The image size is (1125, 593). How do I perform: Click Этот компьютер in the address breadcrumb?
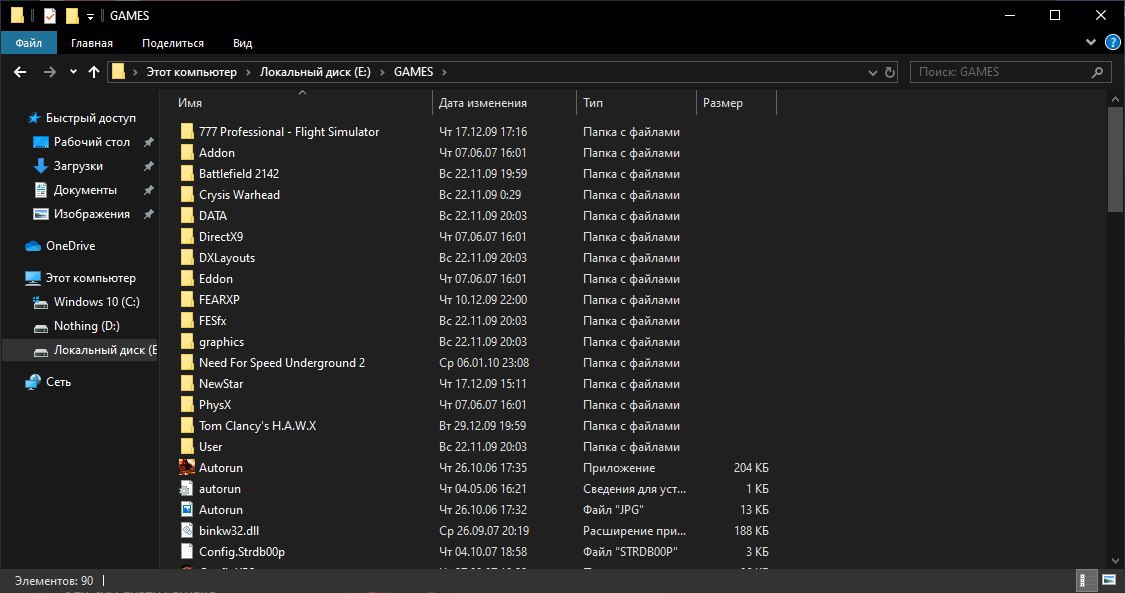[192, 72]
